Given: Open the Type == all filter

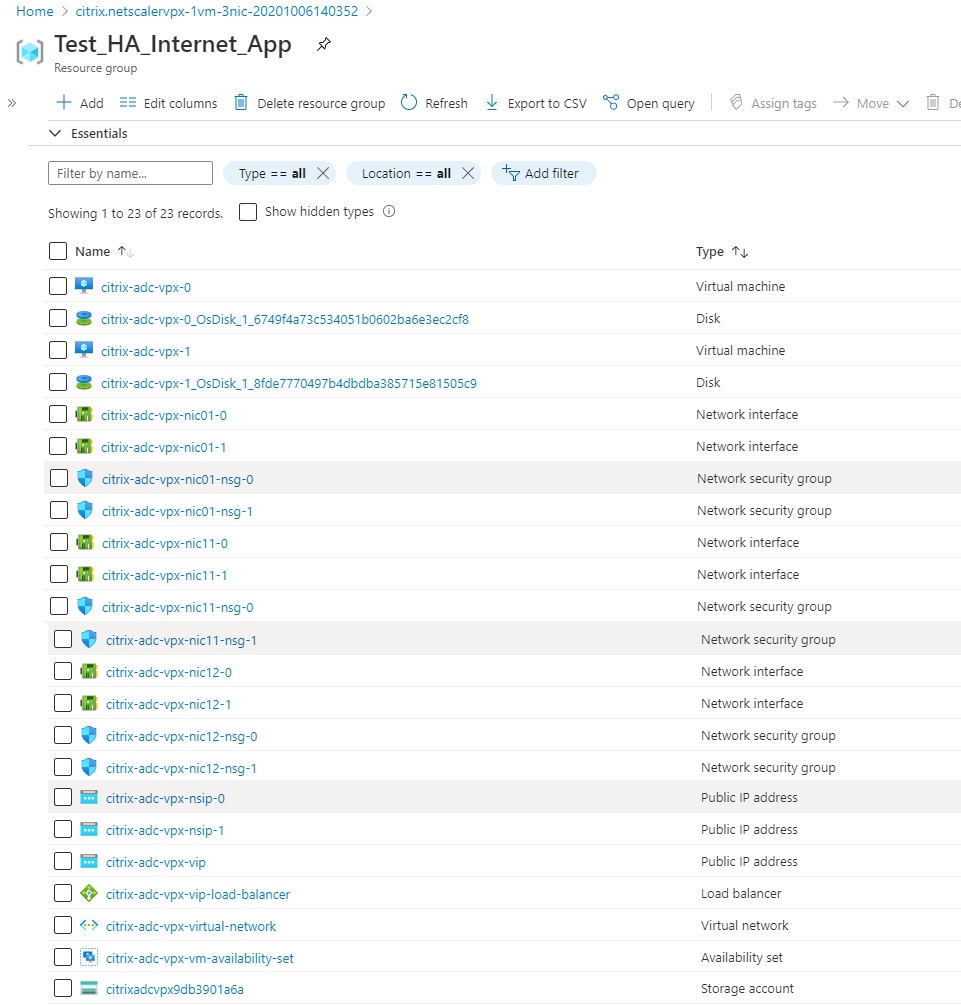Looking at the screenshot, I should [272, 173].
